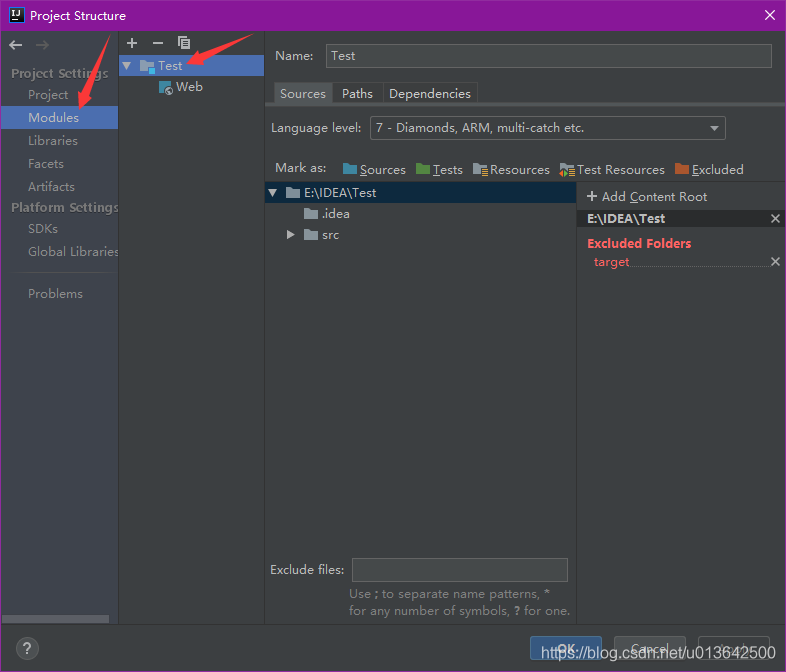786x672 pixels.
Task: Click the Cancel button
Action: point(650,648)
